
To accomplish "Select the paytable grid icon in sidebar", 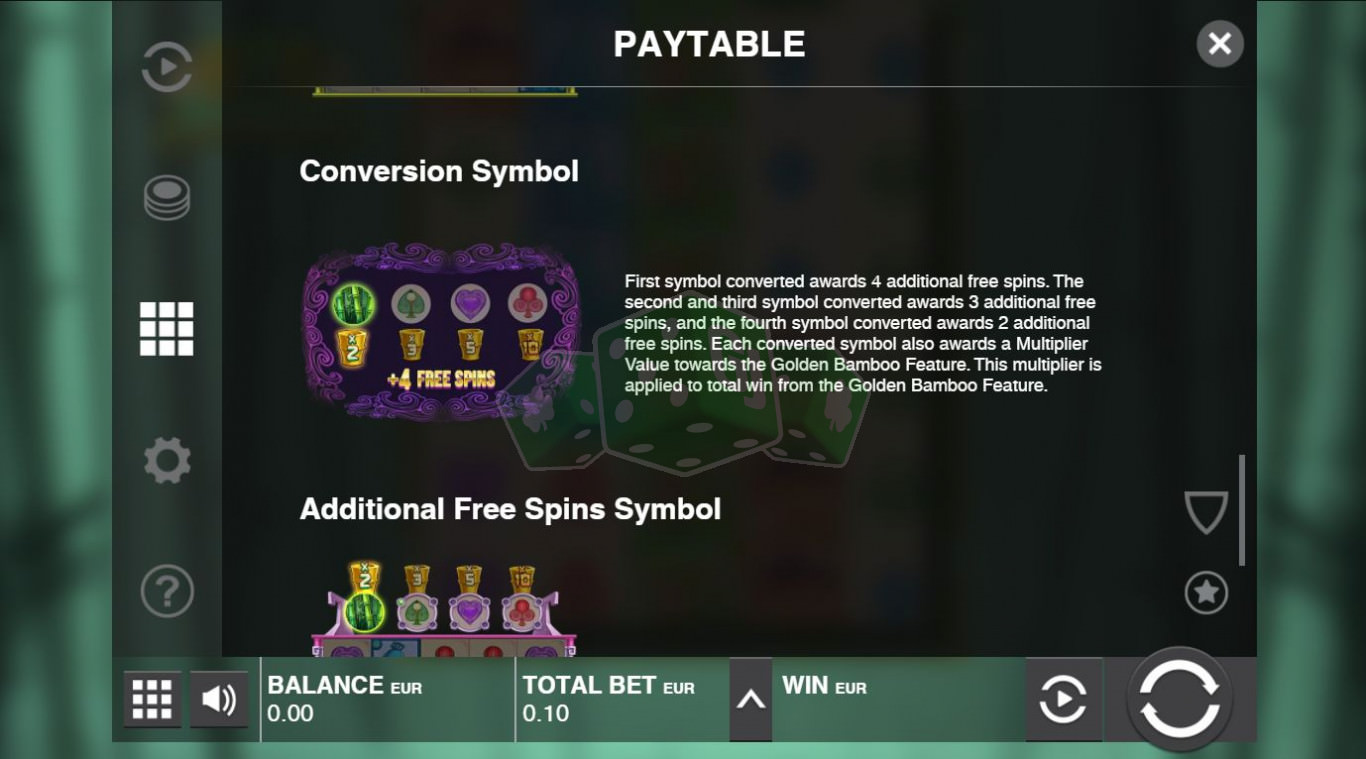I will (x=167, y=329).
